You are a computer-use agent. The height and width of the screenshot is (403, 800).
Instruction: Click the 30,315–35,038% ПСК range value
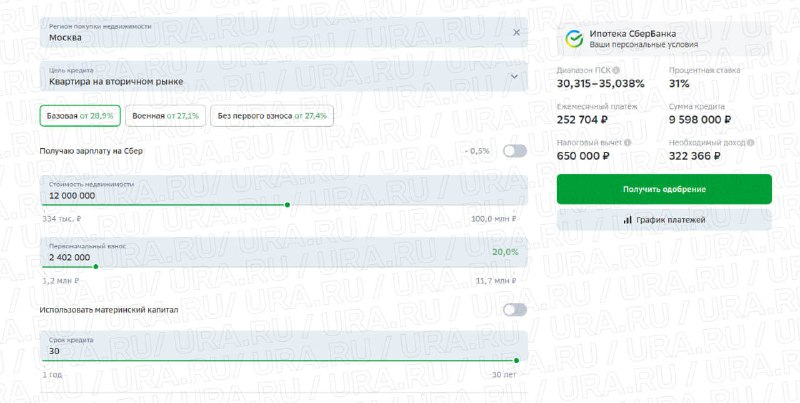pyautogui.click(x=601, y=84)
